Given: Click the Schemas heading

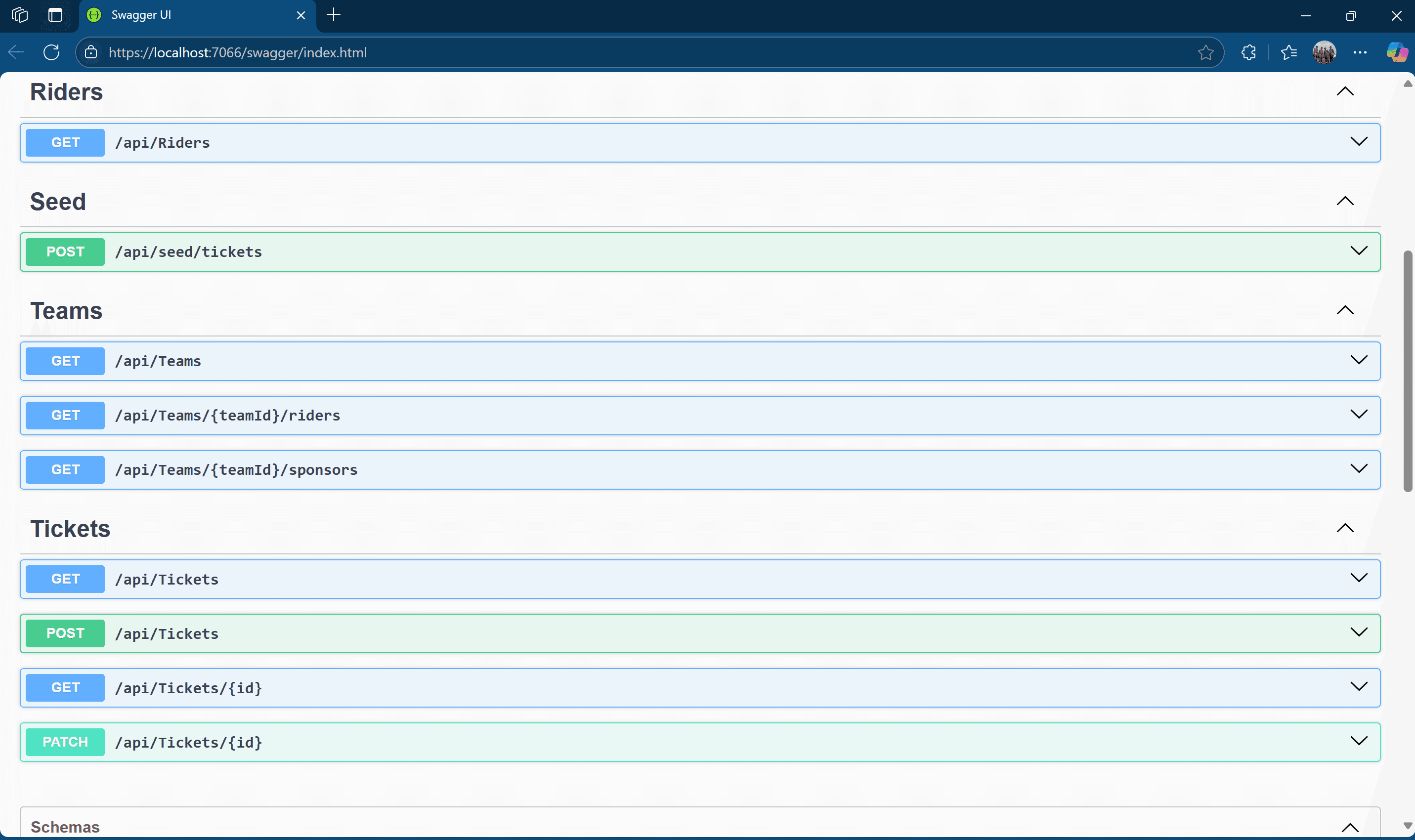Looking at the screenshot, I should (x=65, y=828).
